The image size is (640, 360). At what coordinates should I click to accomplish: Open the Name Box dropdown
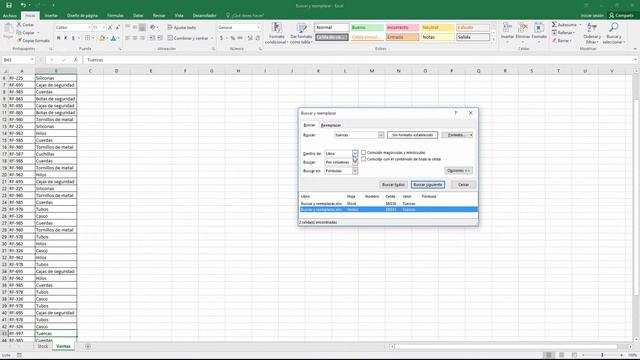(32, 60)
